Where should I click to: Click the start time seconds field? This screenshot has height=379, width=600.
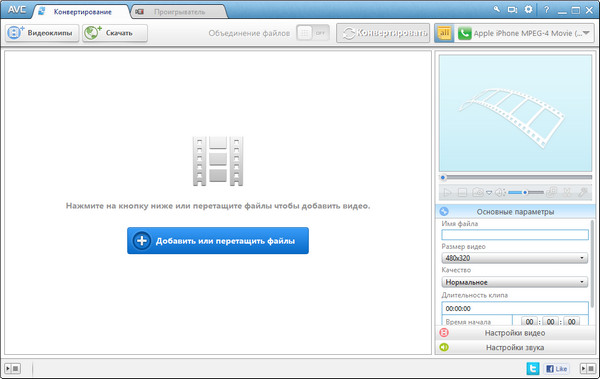tap(571, 322)
